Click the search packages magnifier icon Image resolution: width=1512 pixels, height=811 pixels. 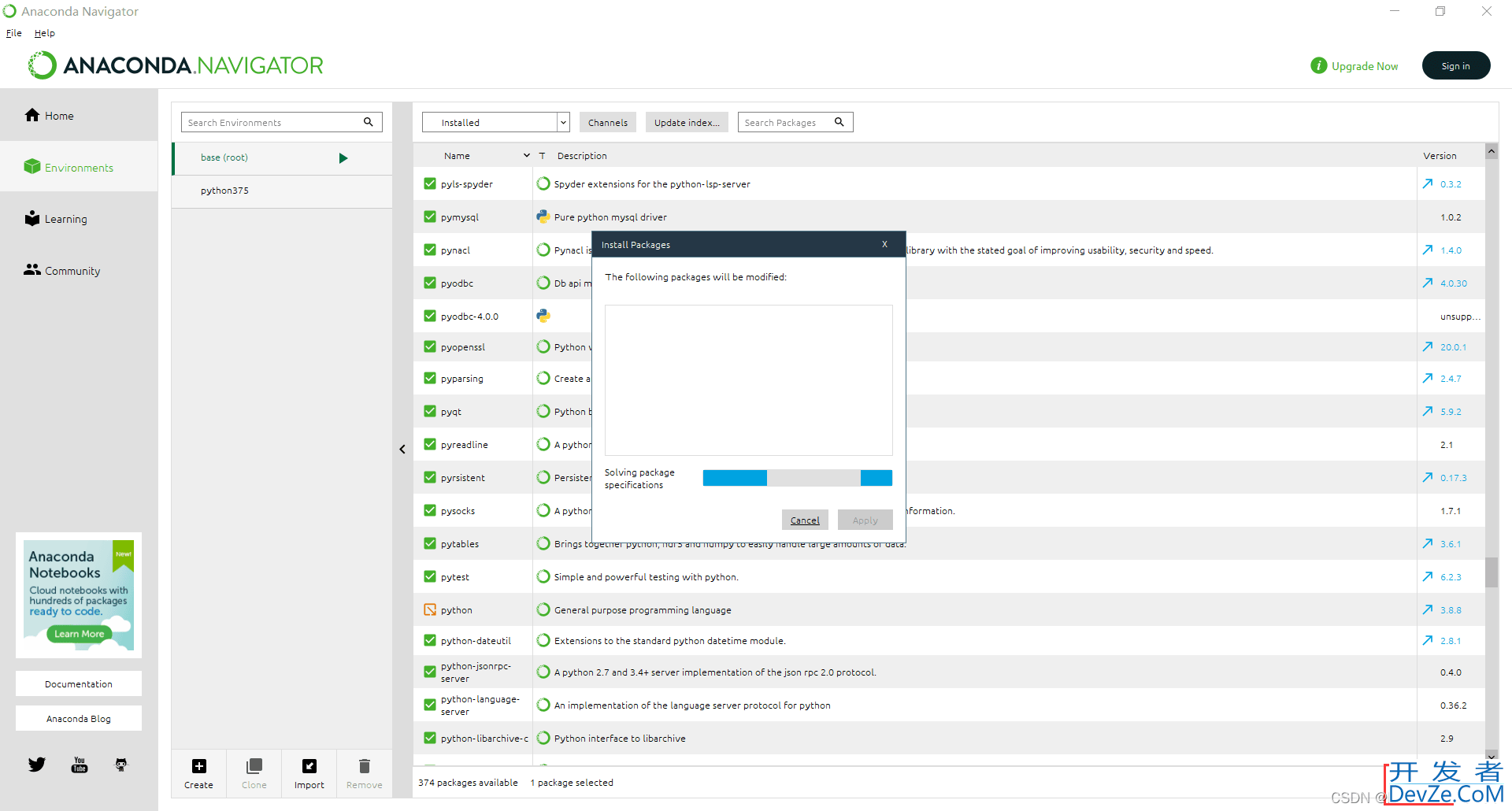[839, 122]
